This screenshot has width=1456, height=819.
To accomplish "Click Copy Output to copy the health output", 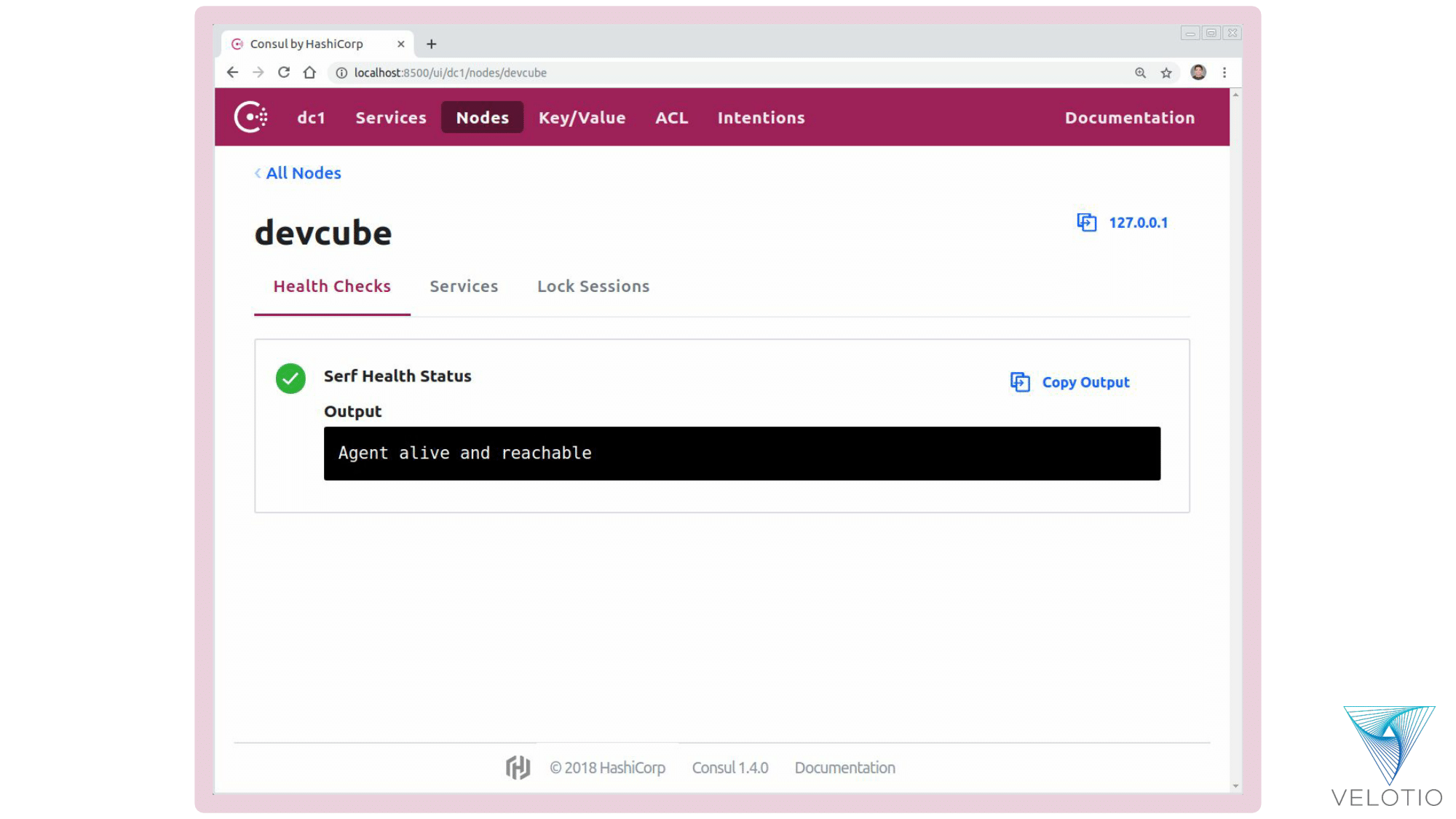I will [1085, 381].
